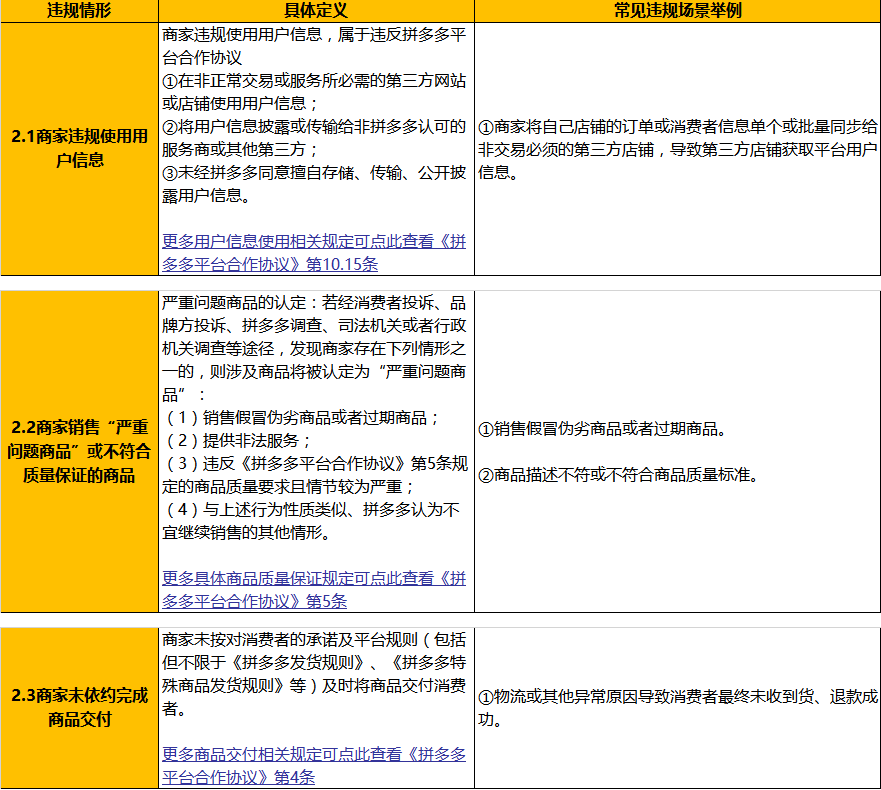The image size is (881, 790).
Task: Click the line '②将用户信息披露或传输给非拼多多认可的'
Action: coord(314,127)
